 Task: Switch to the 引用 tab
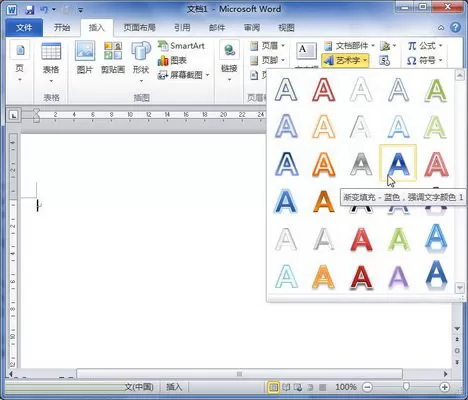(x=182, y=28)
